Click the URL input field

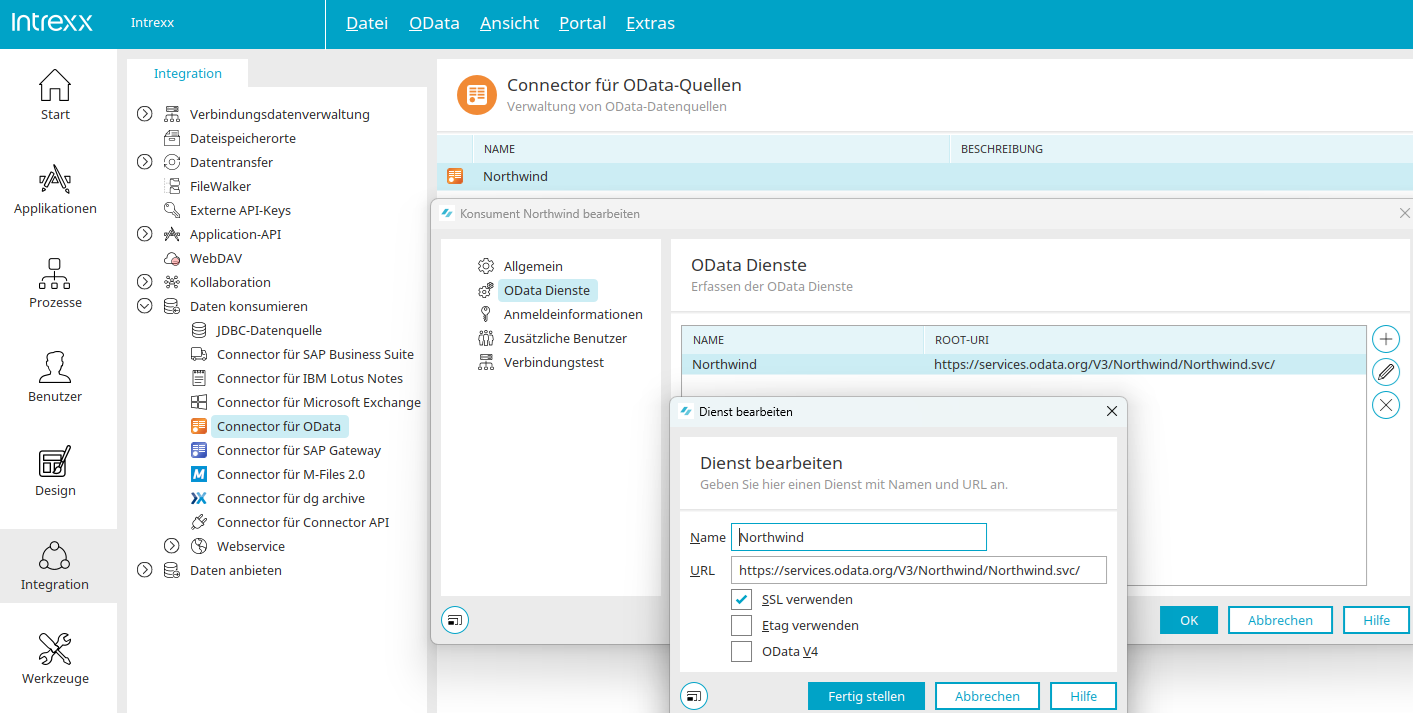(x=919, y=570)
